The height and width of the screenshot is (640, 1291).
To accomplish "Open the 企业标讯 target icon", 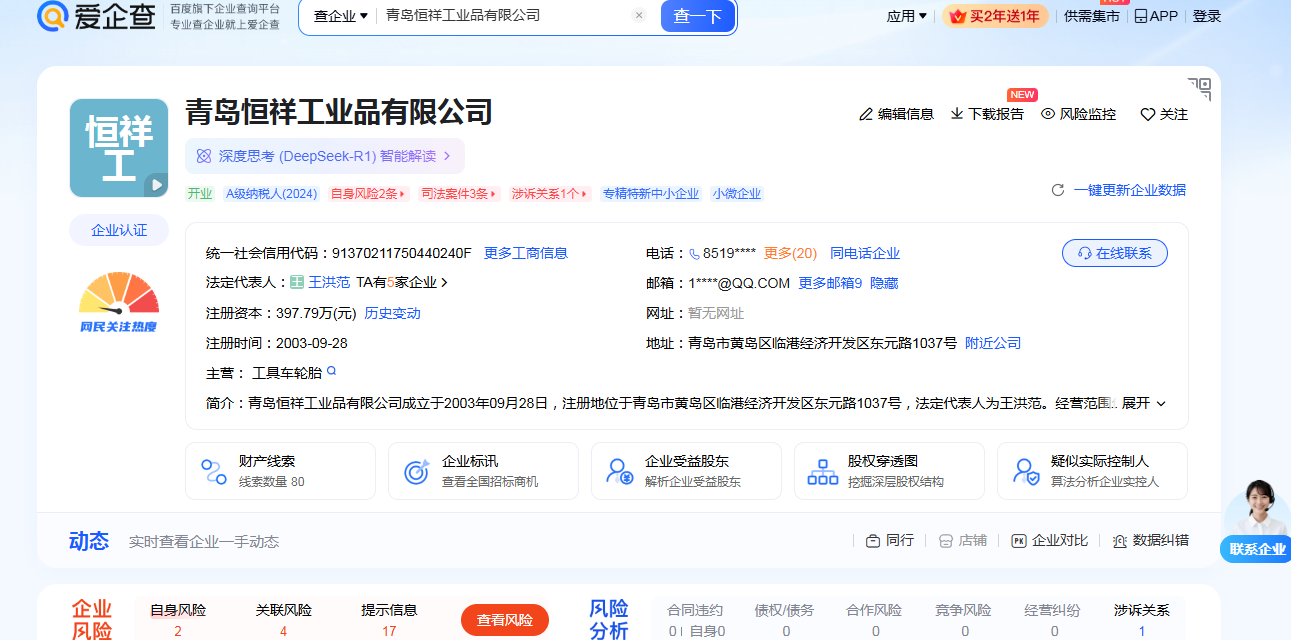I will (x=417, y=471).
